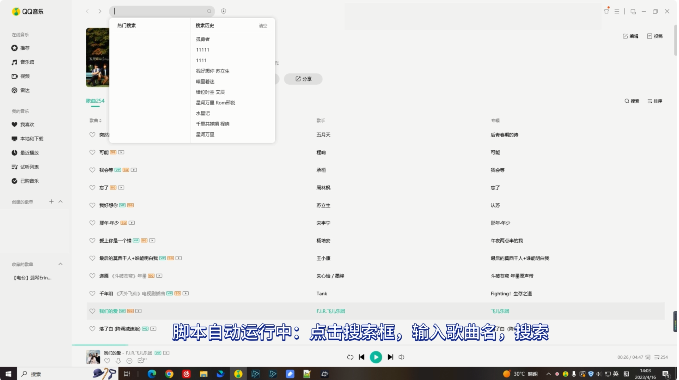This screenshot has width=679, height=380.
Task: Open the main menu hamburger icon
Action: (x=617, y=11)
